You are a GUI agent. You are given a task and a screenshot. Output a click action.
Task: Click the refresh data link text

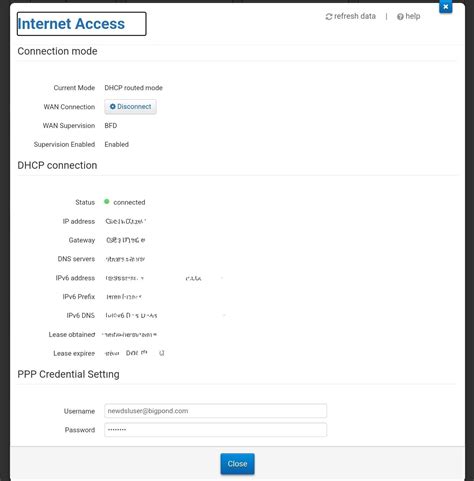click(355, 16)
